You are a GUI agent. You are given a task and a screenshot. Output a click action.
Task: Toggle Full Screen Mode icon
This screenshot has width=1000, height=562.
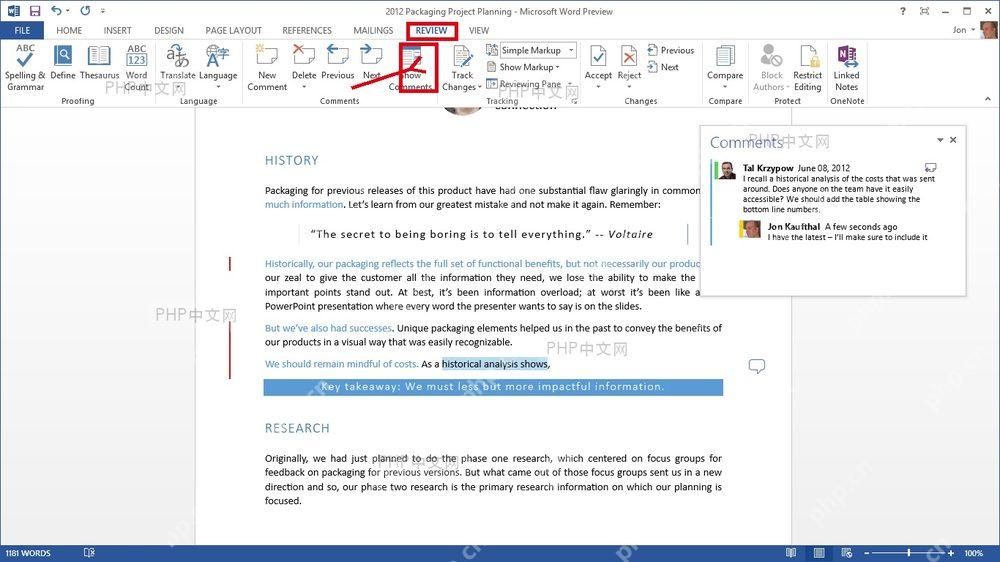click(924, 11)
